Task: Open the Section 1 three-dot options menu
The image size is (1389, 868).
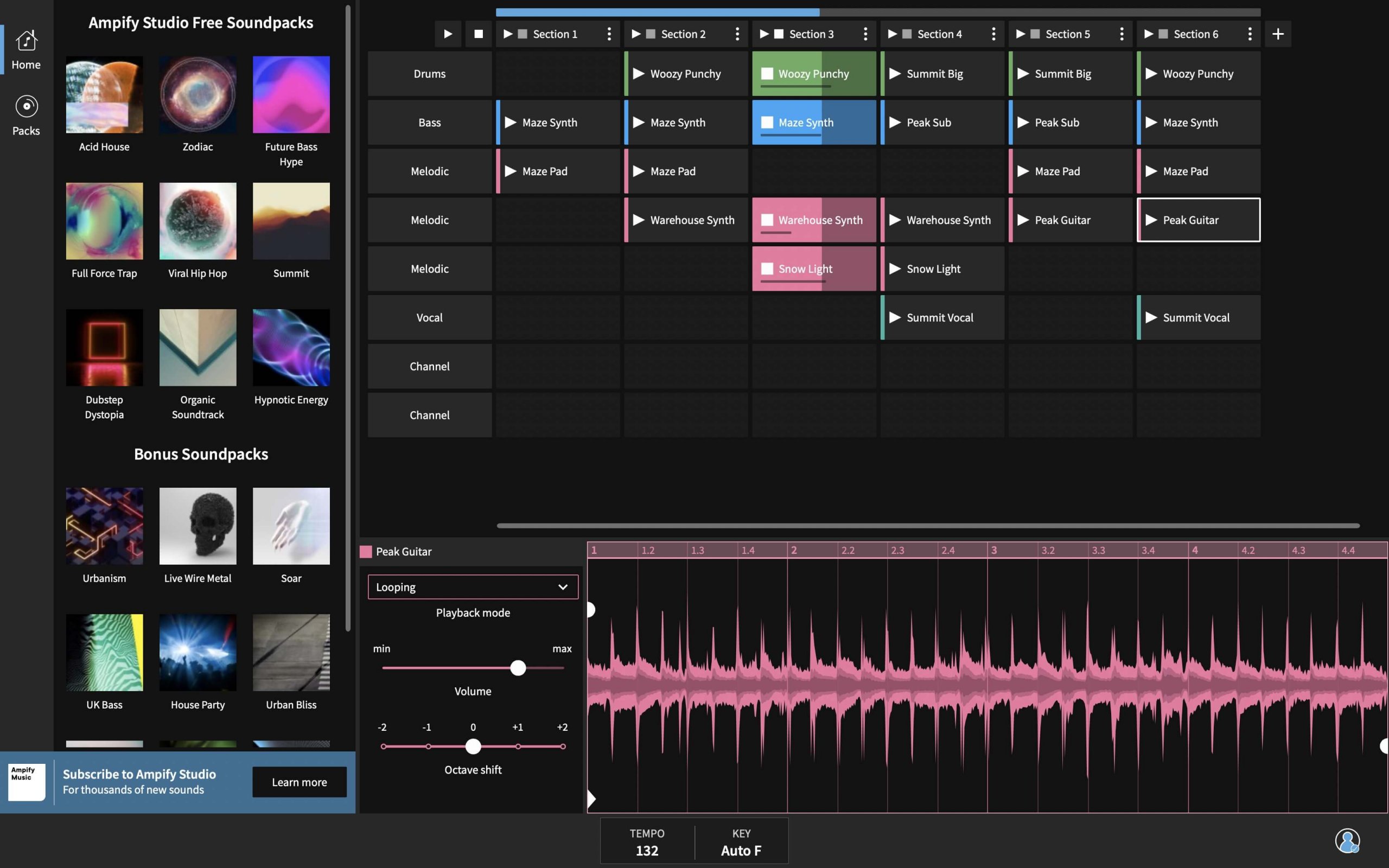Action: click(609, 34)
